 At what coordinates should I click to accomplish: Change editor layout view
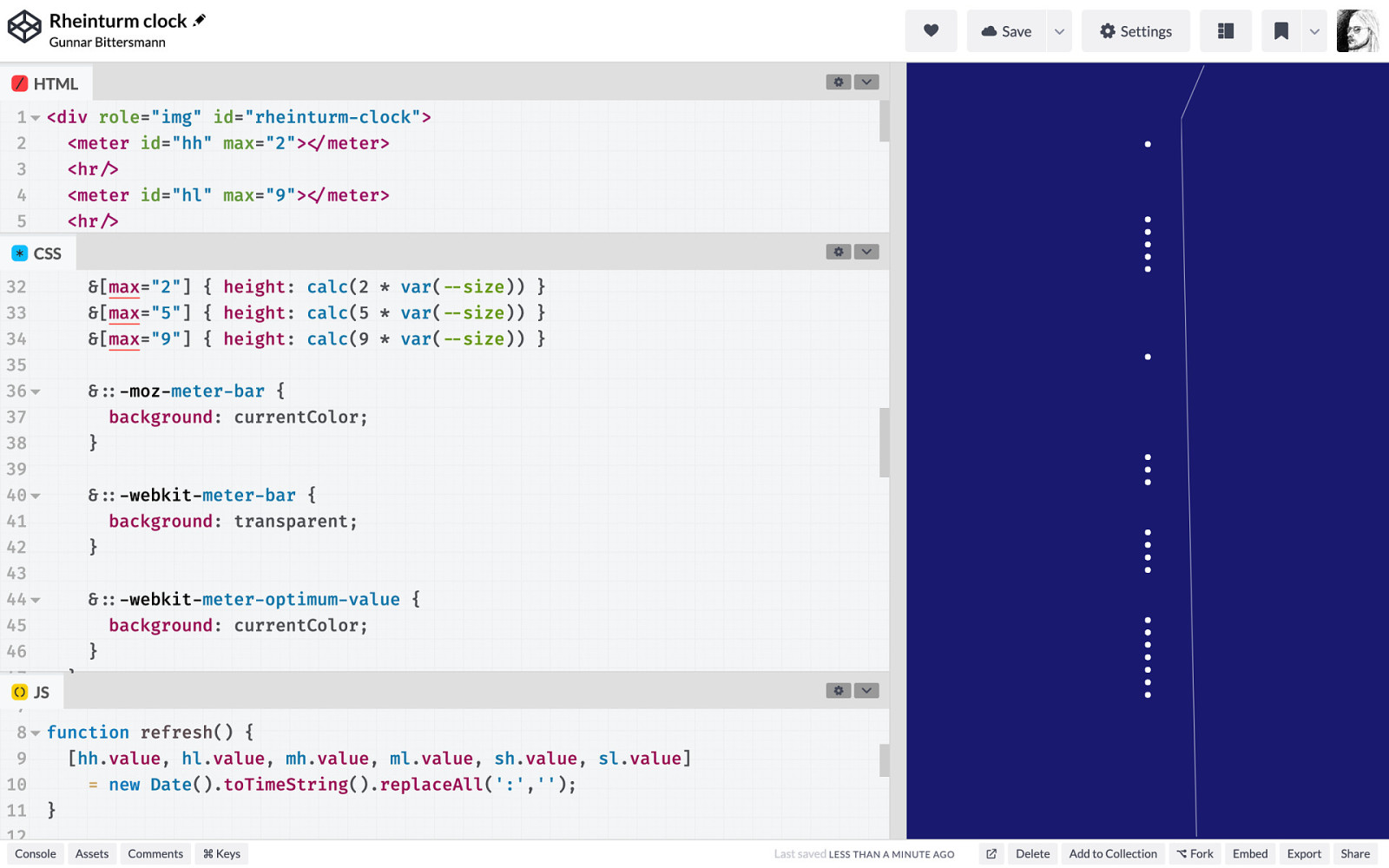point(1225,31)
